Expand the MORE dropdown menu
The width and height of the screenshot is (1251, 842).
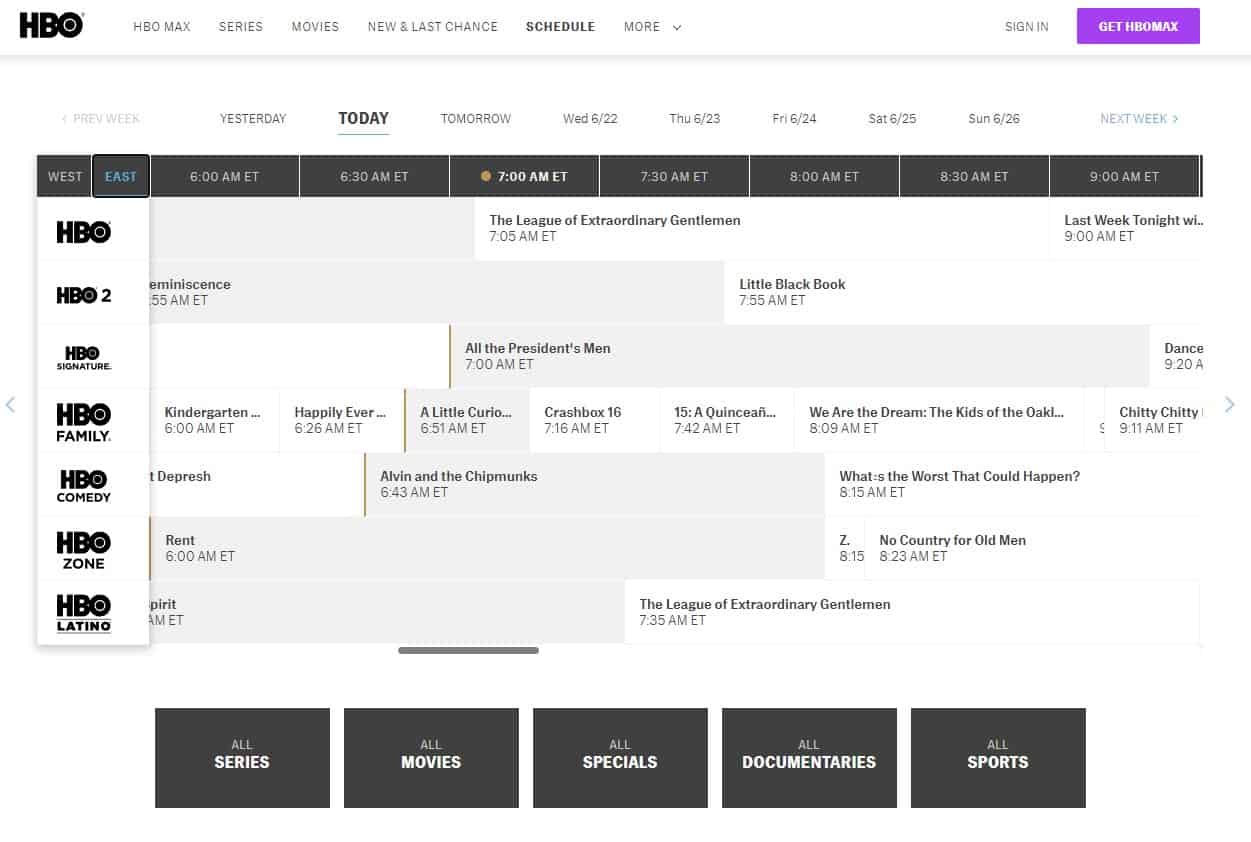click(652, 27)
